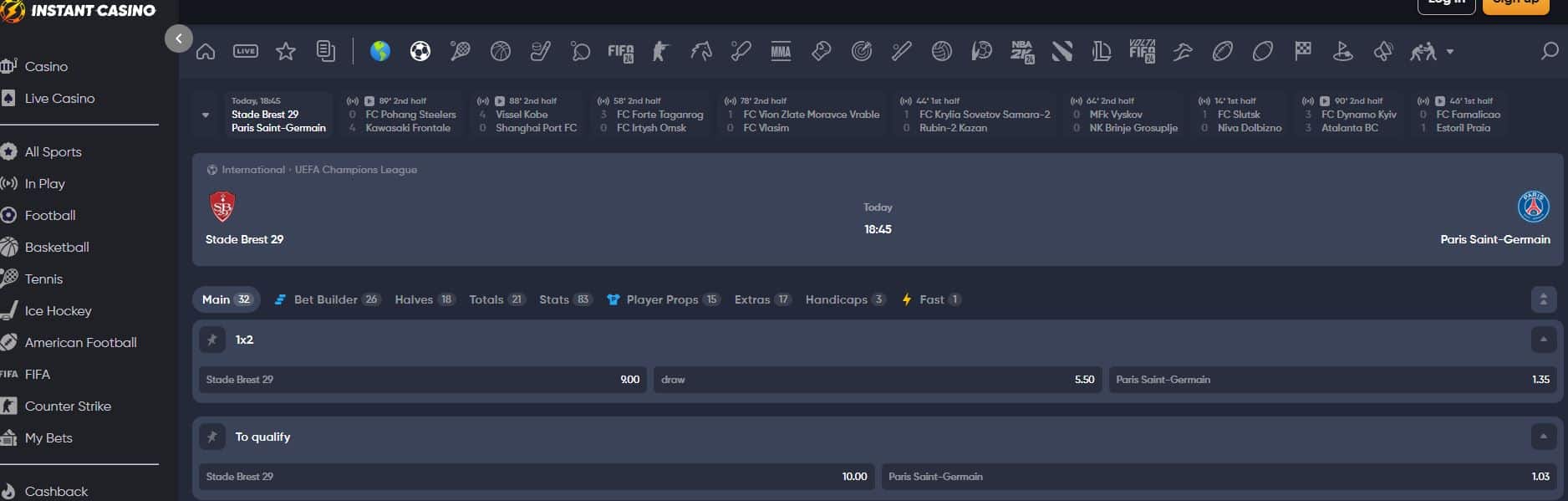Select the volleyball icon
This screenshot has width=1568, height=501.
tap(942, 52)
